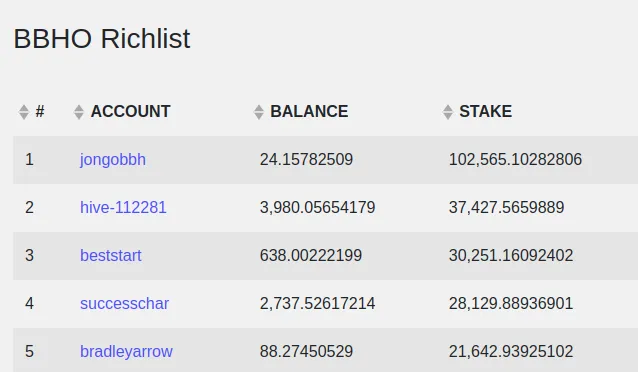
Task: Open successchar account link
Action: point(125,304)
